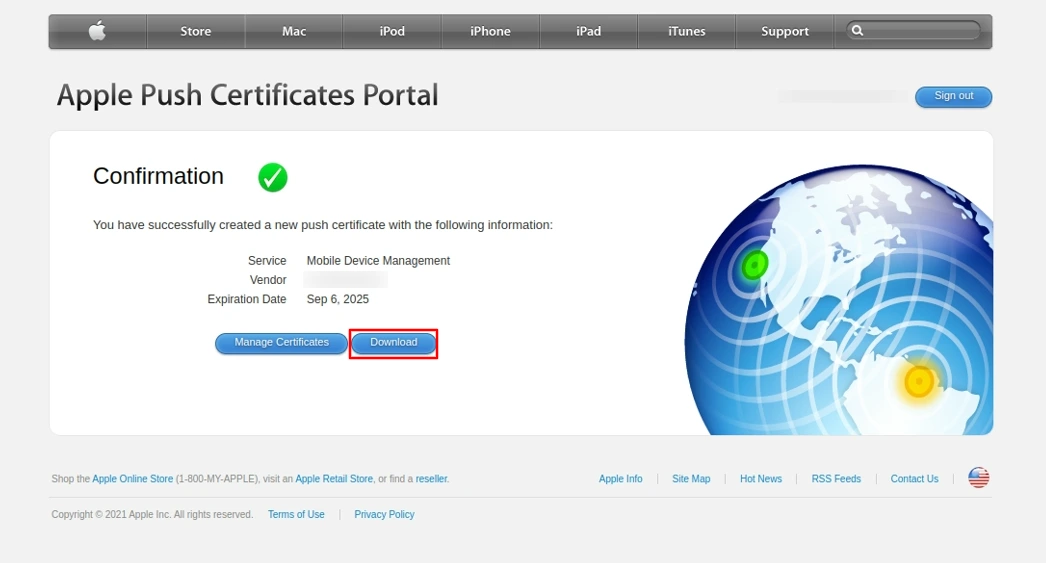Open the Mac navigation tab
Screen dimensions: 1046x563
coord(294,31)
